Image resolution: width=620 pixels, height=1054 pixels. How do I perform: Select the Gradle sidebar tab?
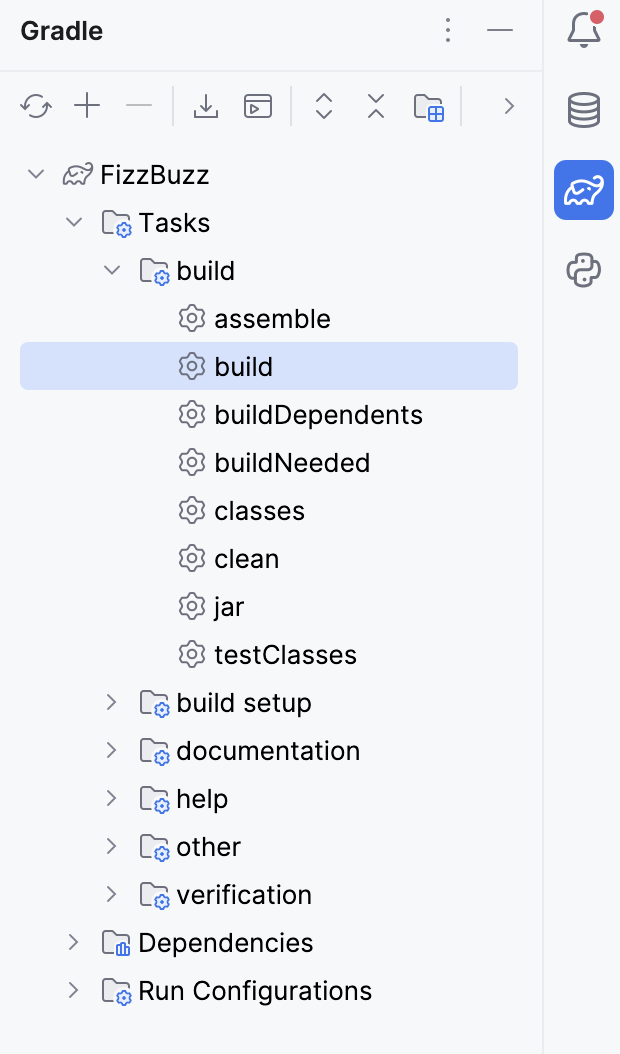(584, 190)
